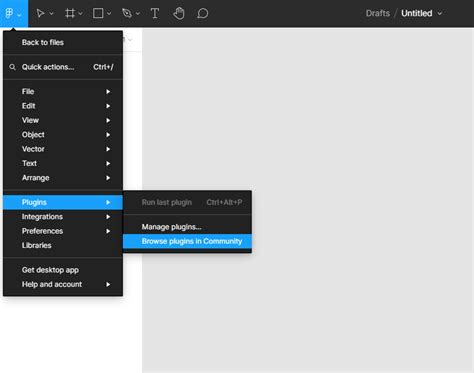Image resolution: width=474 pixels, height=373 pixels.
Task: Open Libraries from the menu
Action: [63, 245]
